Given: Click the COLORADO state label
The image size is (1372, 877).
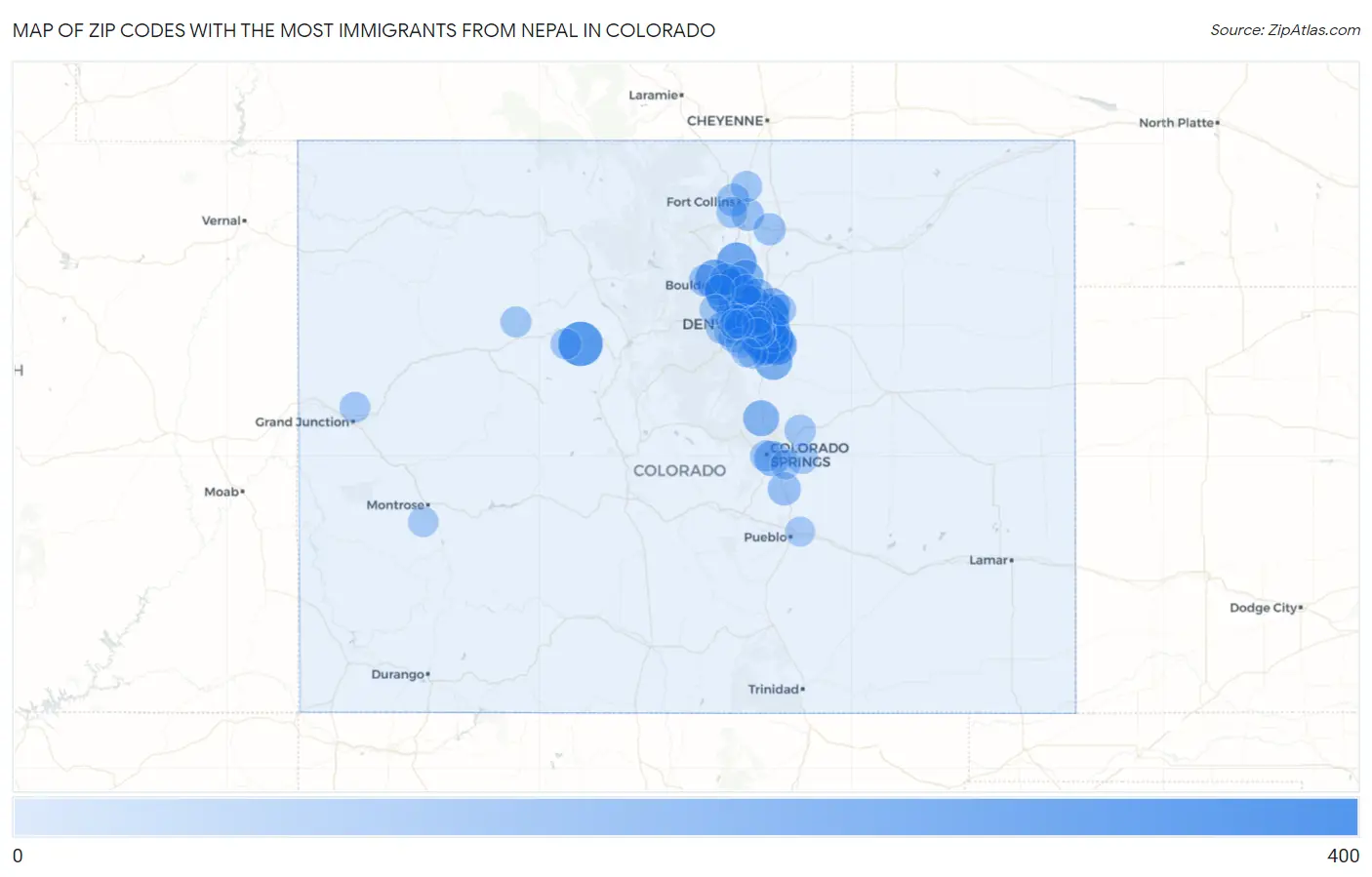Looking at the screenshot, I should click(x=679, y=470).
